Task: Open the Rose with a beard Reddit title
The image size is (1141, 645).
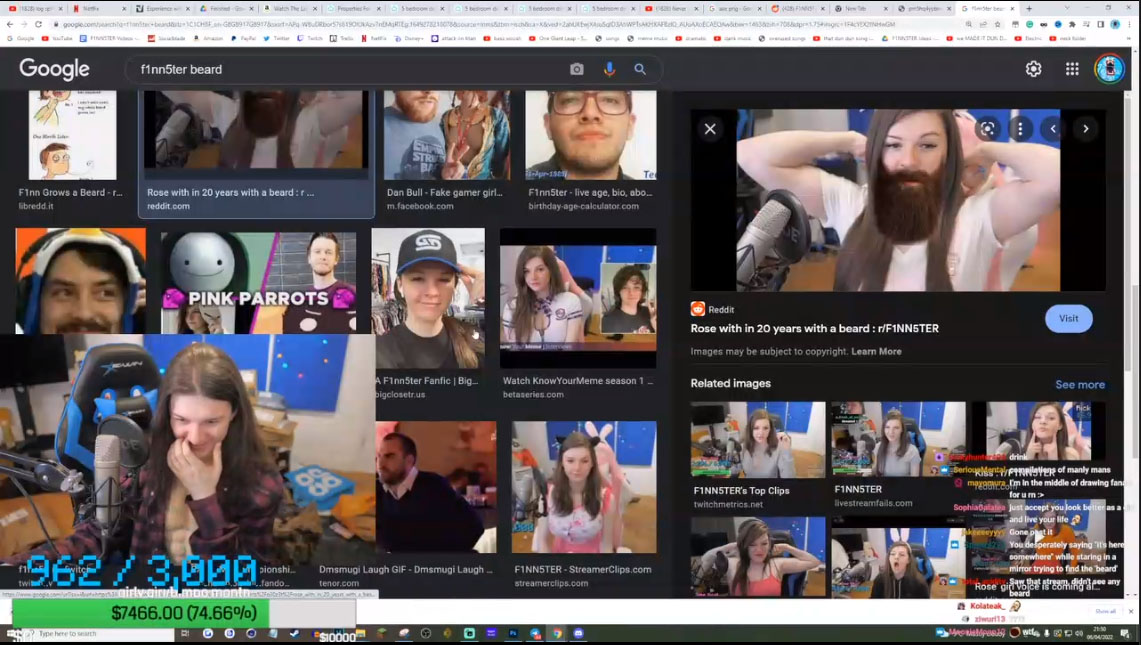Action: pos(814,328)
